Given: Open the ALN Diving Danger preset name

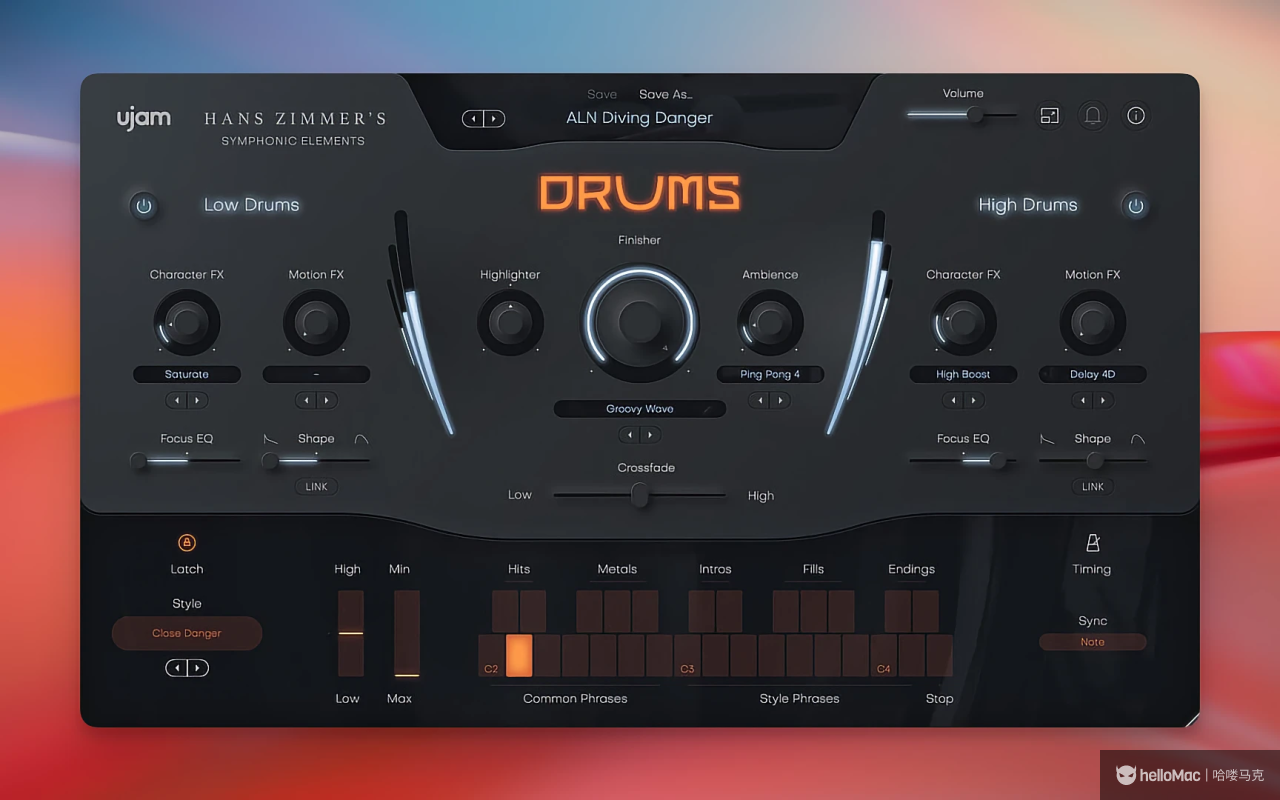Looking at the screenshot, I should pyautogui.click(x=639, y=118).
